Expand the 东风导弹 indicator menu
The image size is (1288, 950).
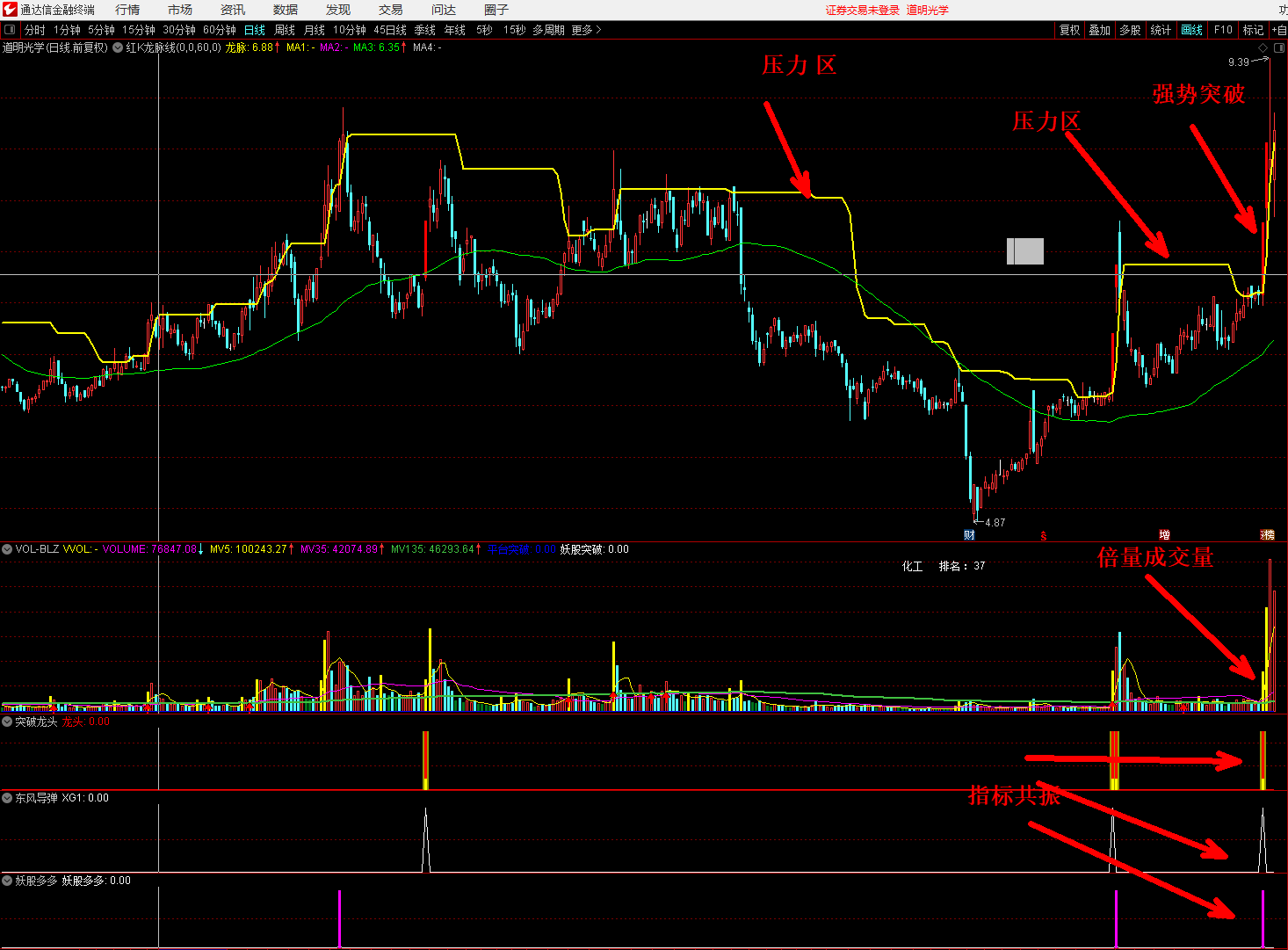(7, 798)
